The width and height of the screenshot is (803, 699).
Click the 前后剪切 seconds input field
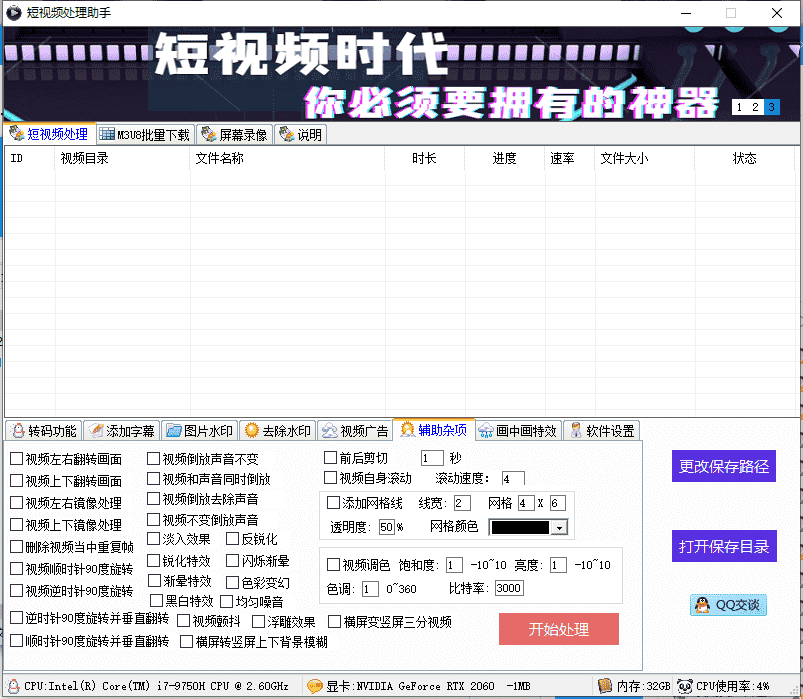pos(432,458)
